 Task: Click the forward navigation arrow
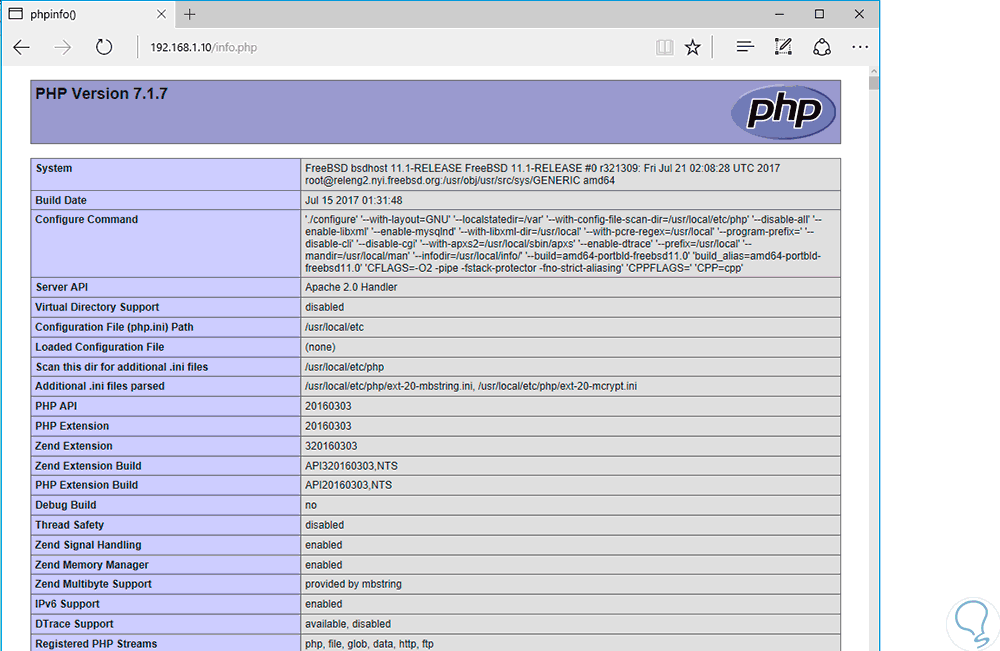[62, 47]
